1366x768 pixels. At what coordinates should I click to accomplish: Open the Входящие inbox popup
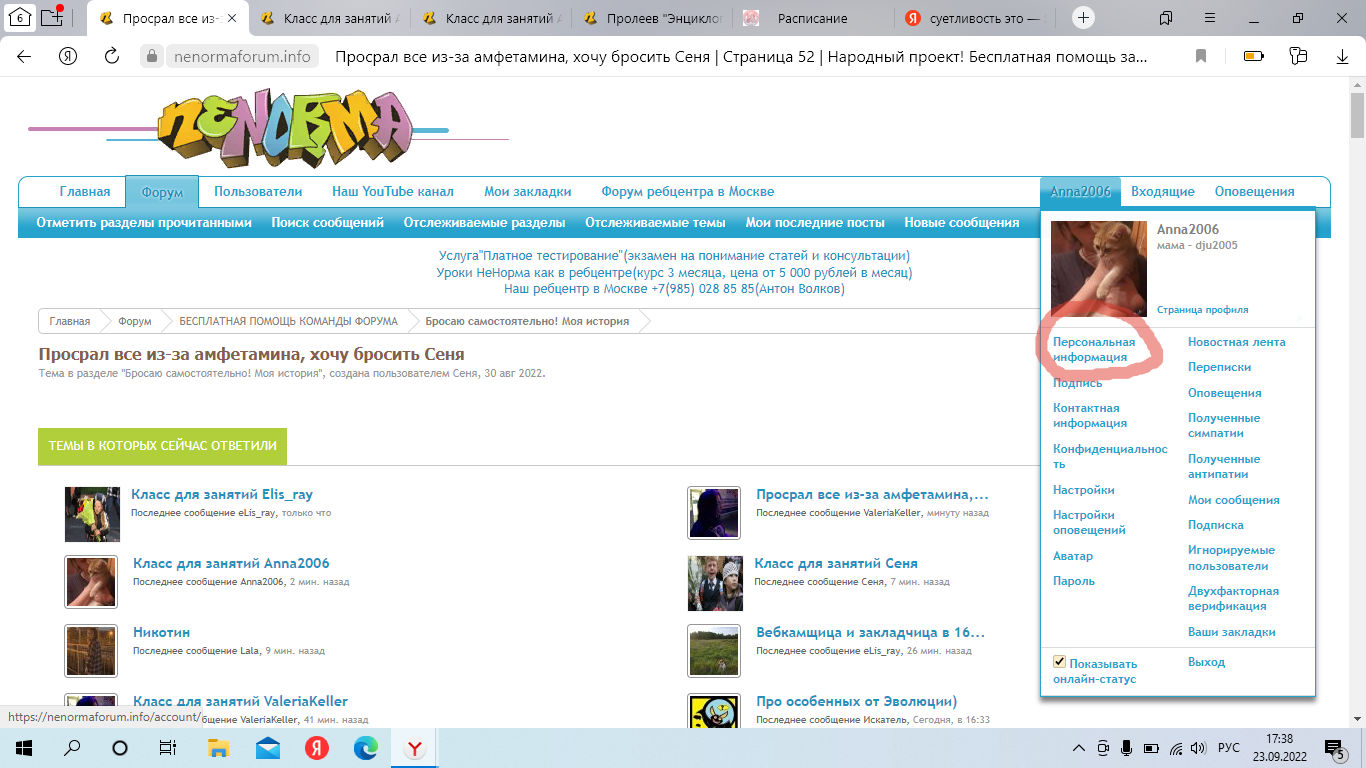(1162, 192)
